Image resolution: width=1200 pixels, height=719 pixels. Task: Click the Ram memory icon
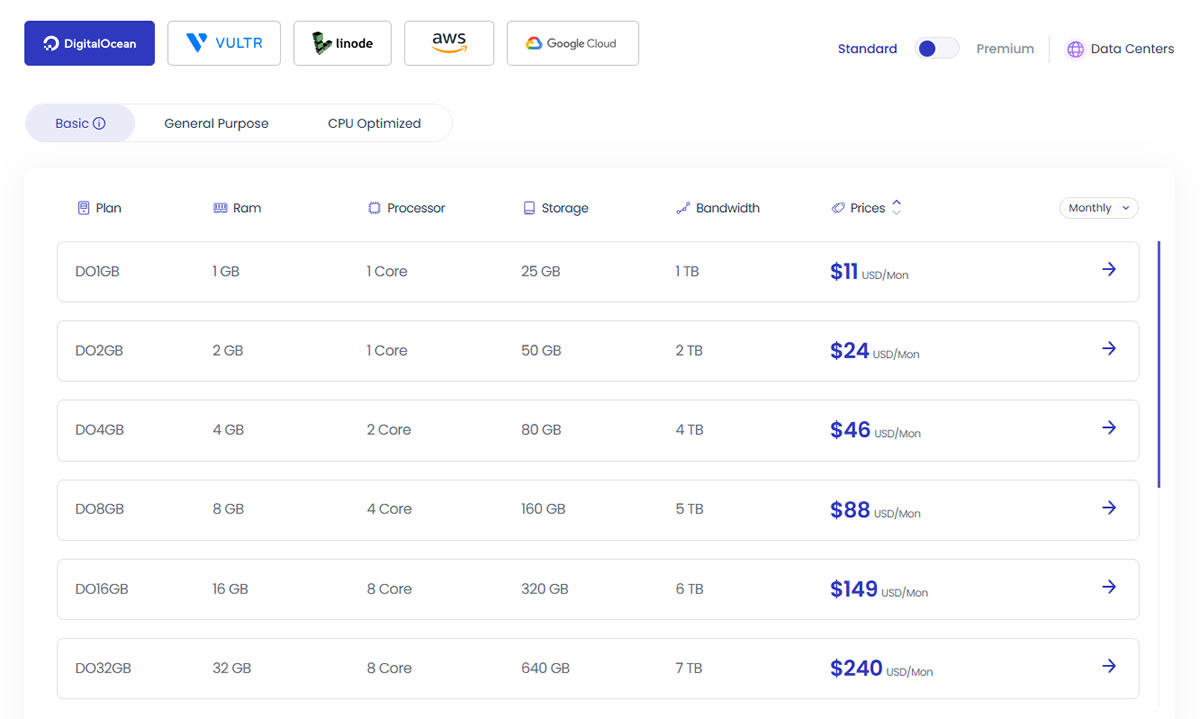[x=220, y=207]
